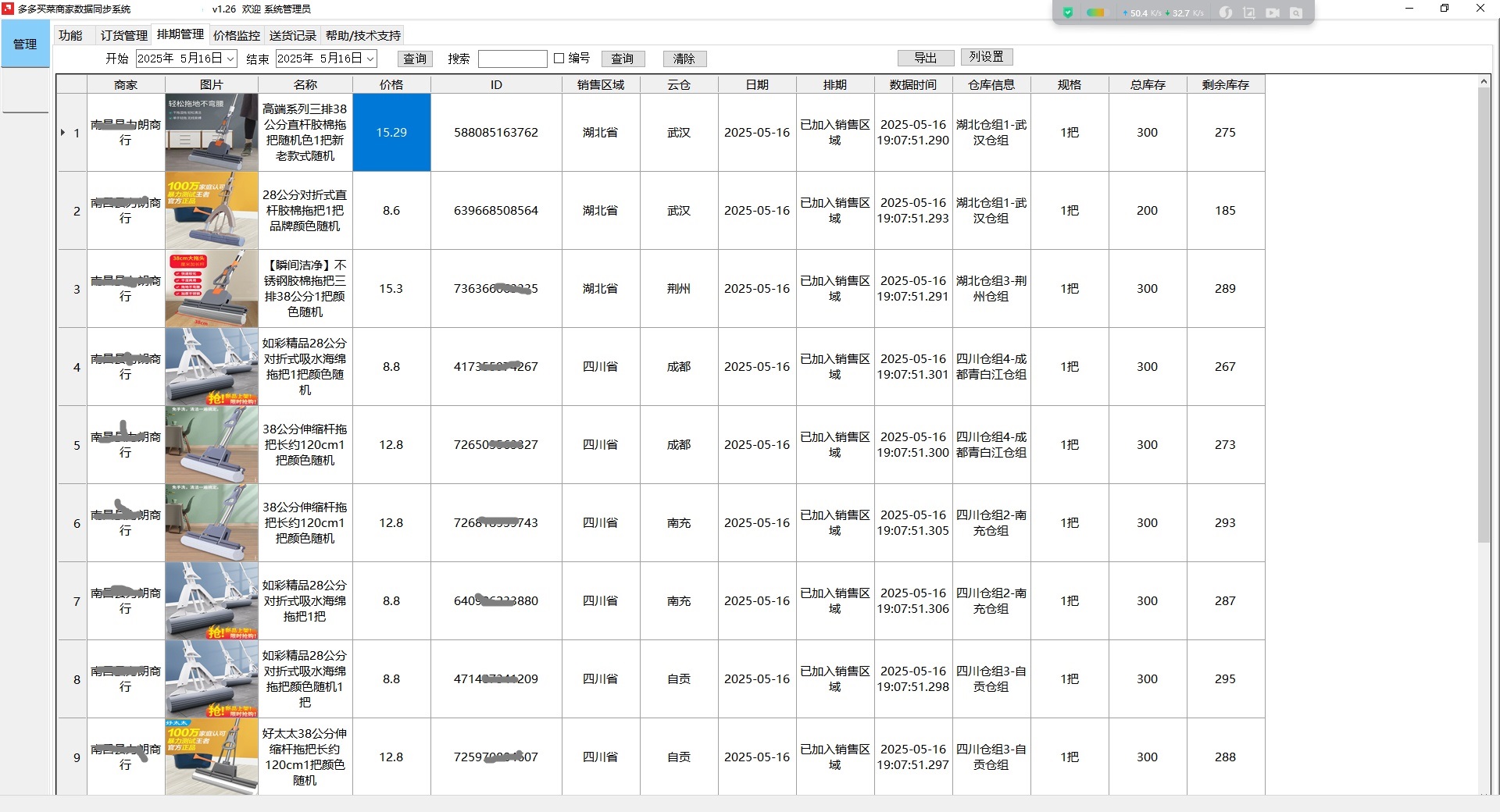Click the file search icon in floating toolbar

point(1296,12)
